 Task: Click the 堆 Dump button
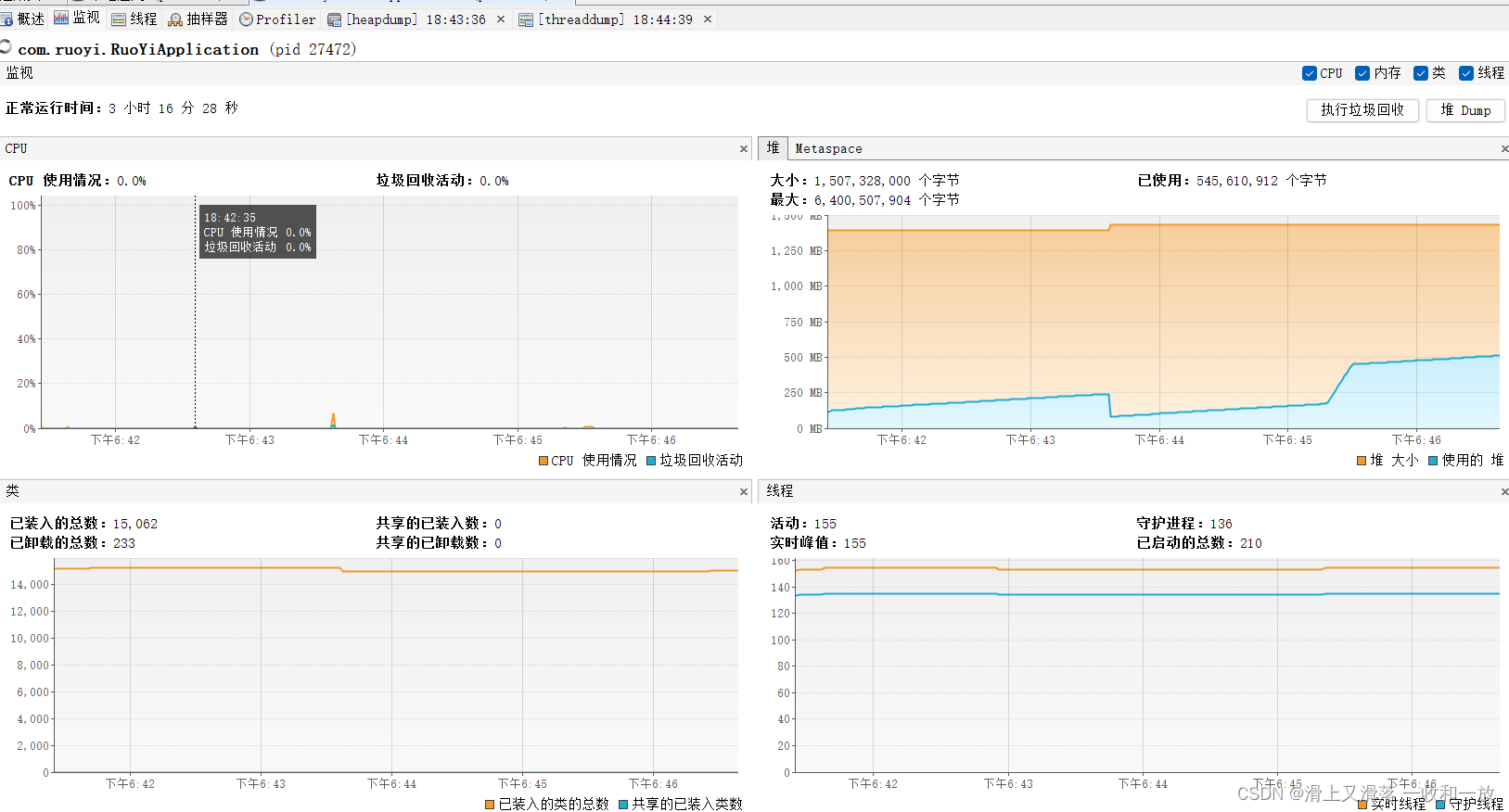tap(1465, 109)
